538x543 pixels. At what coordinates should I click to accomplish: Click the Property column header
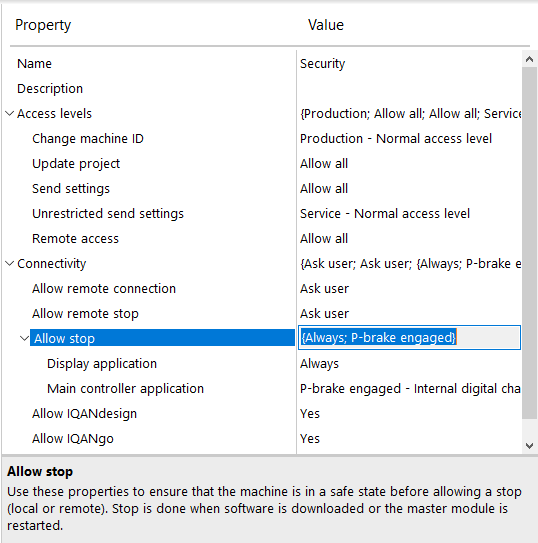[x=43, y=25]
